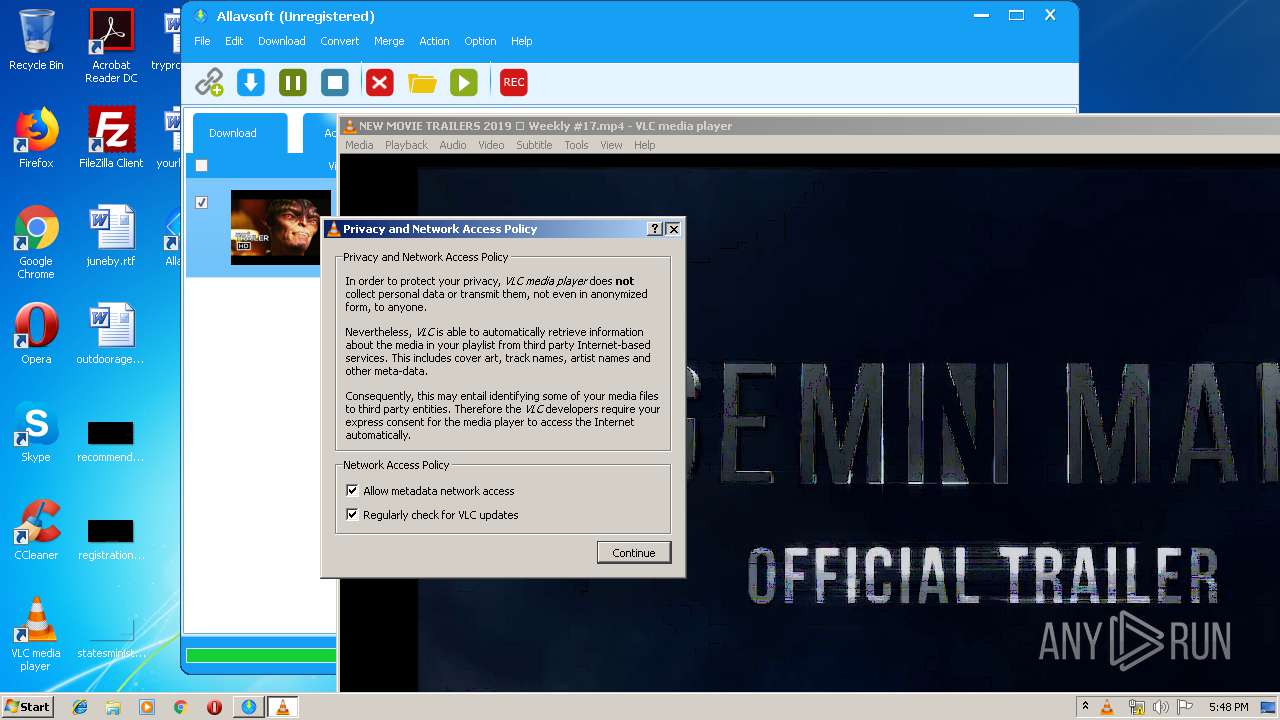
Task: Select FileZilla Client desktop icon
Action: point(111,138)
